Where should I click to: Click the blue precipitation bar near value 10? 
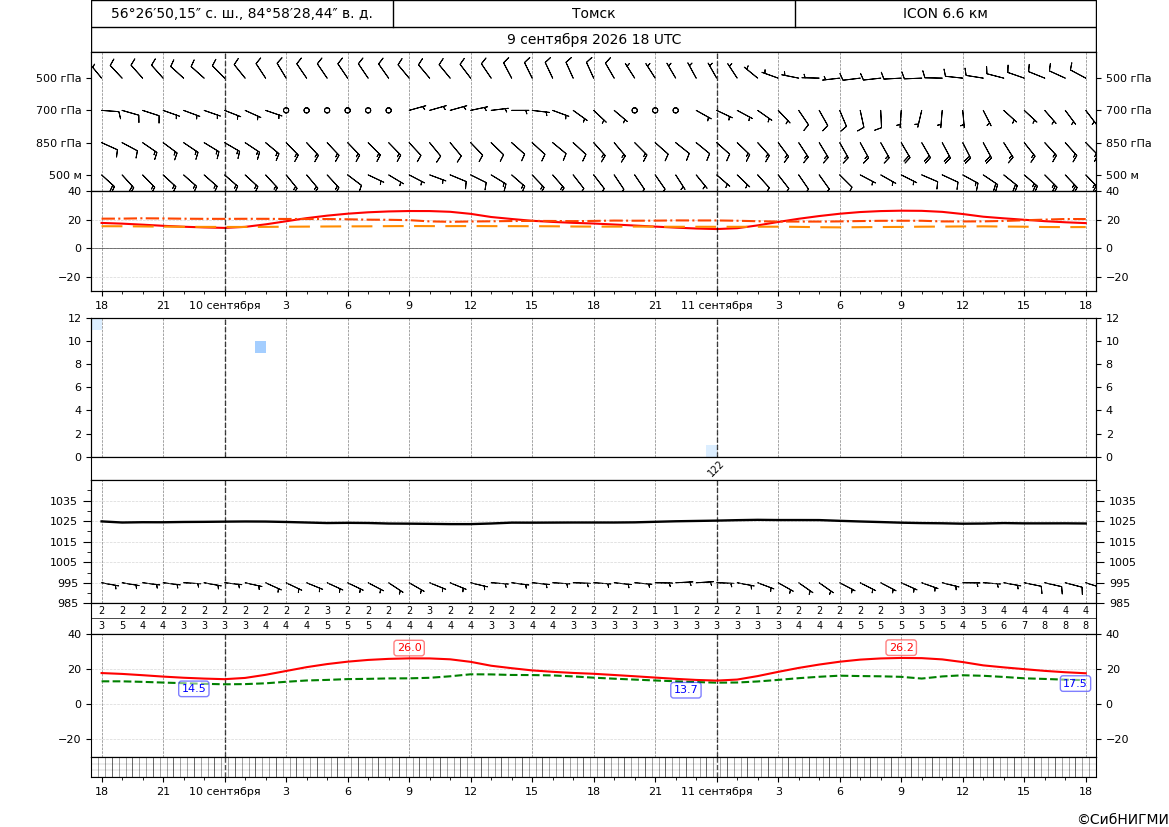click(x=260, y=347)
